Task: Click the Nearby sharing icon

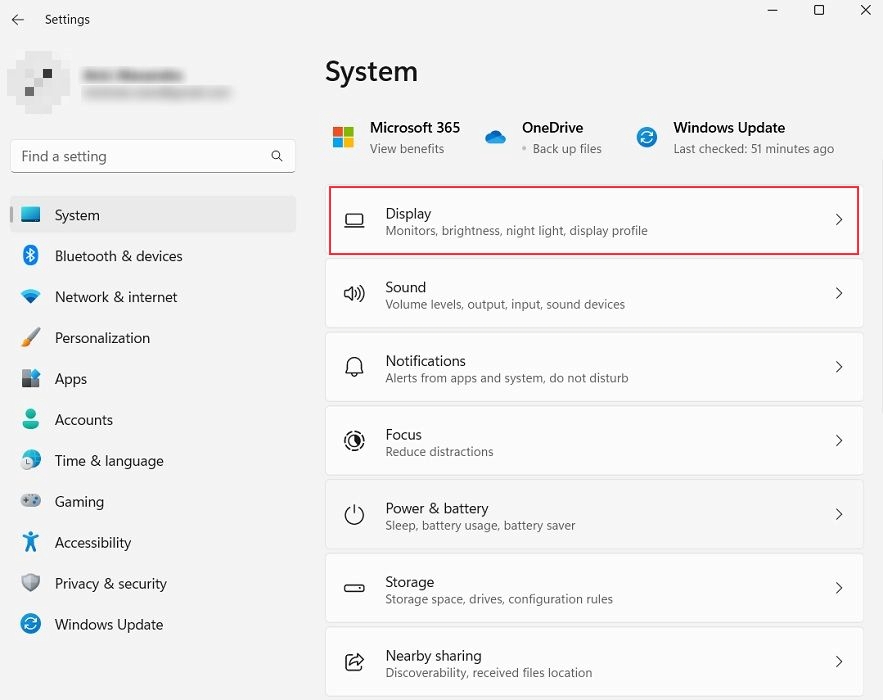Action: (355, 662)
